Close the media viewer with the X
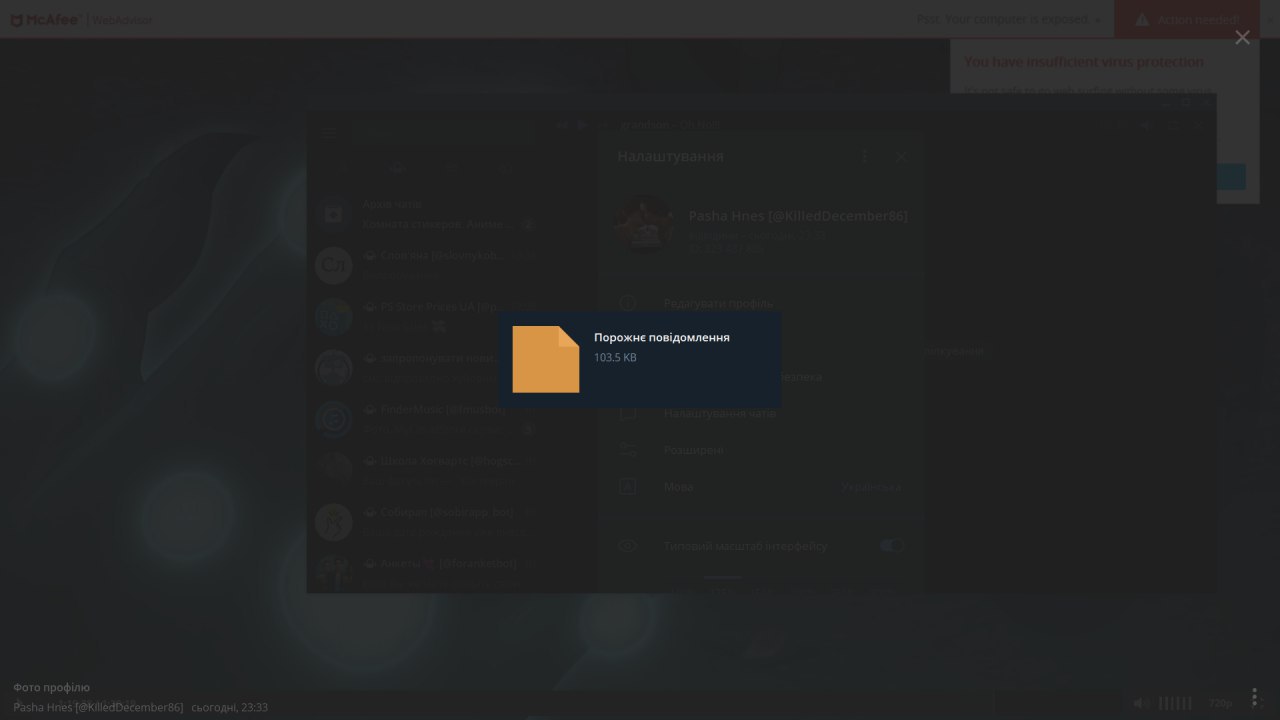 pyautogui.click(x=1242, y=38)
